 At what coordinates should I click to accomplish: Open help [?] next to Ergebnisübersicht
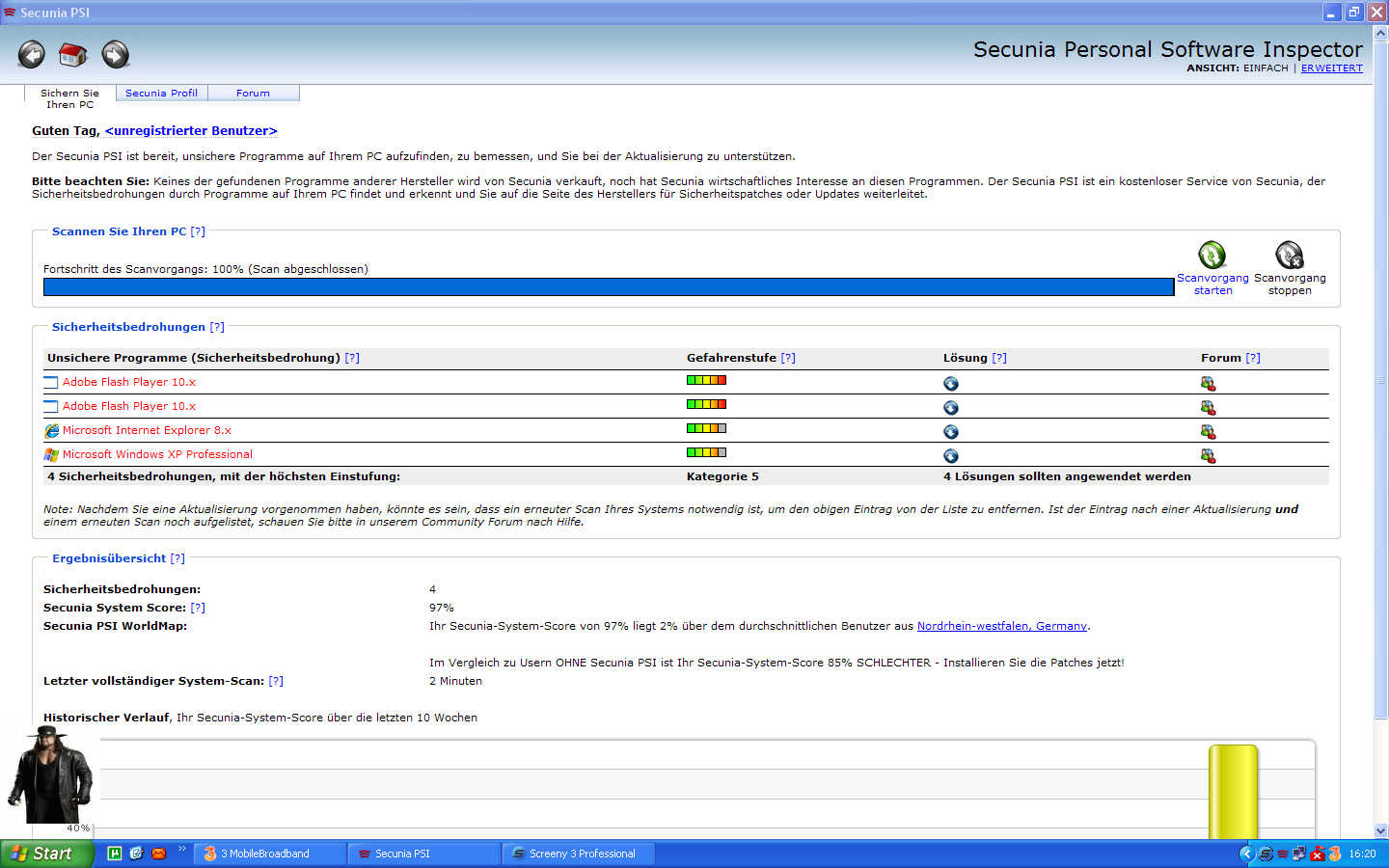(x=177, y=558)
